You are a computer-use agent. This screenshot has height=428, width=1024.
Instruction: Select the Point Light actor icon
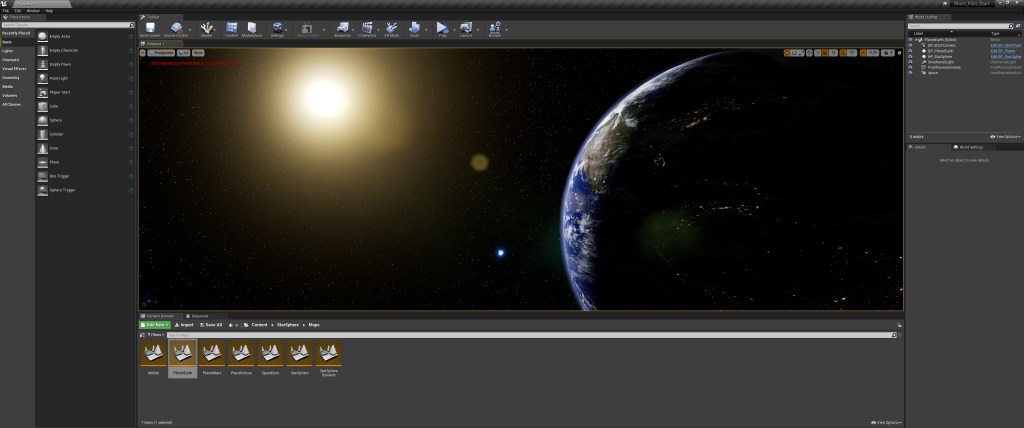point(42,78)
